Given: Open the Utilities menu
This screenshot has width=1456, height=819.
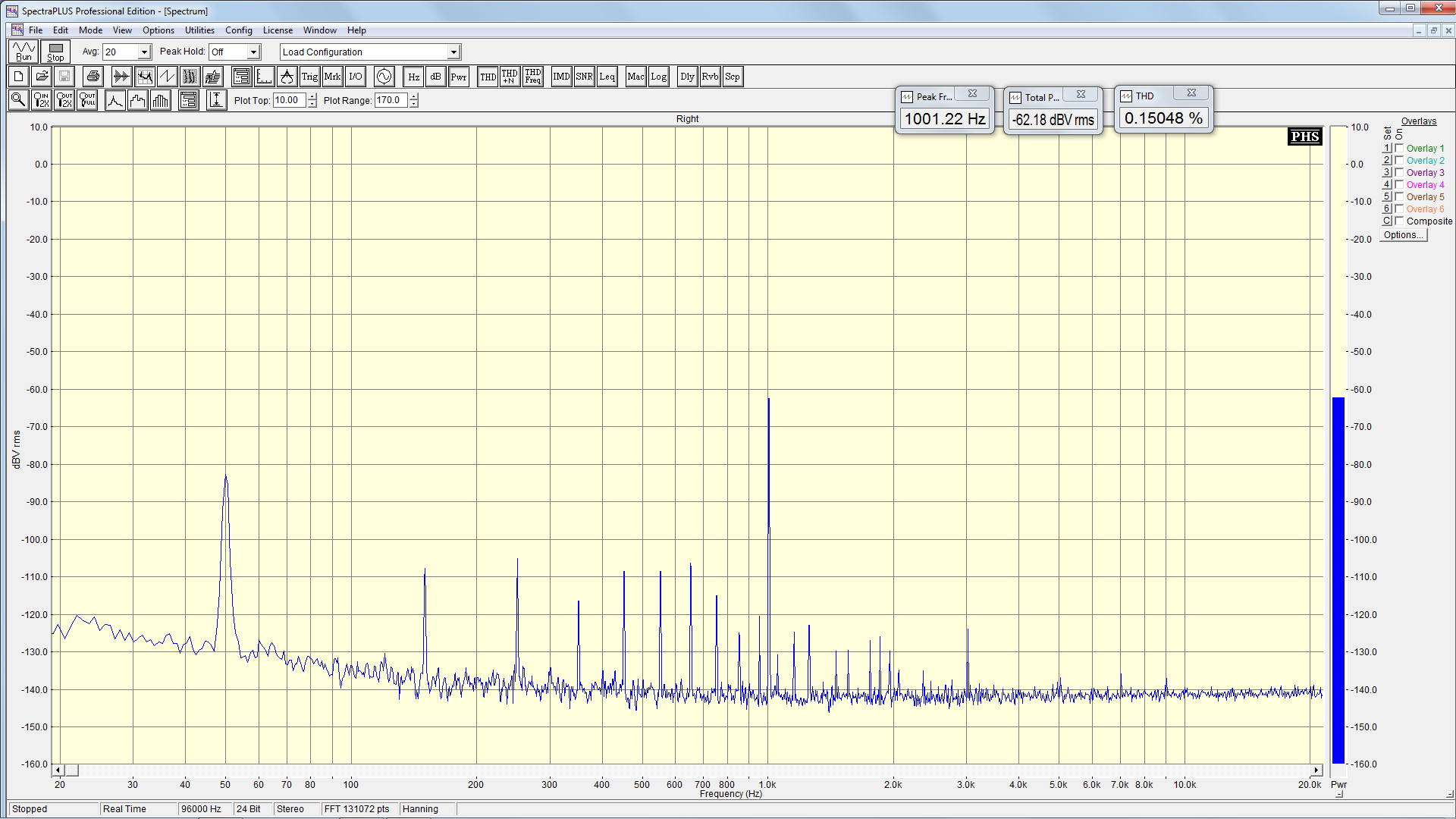Looking at the screenshot, I should tap(199, 30).
